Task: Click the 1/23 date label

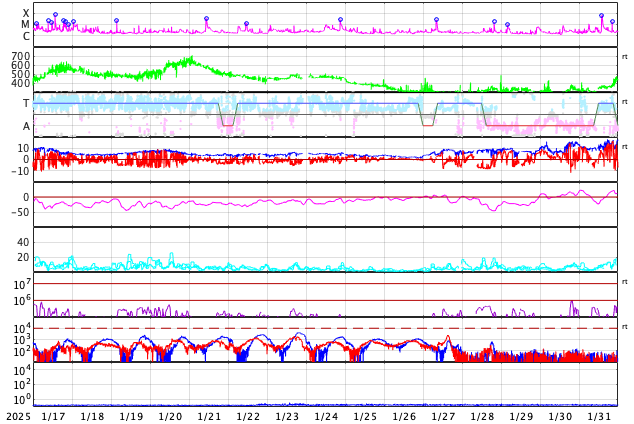Action: [287, 416]
